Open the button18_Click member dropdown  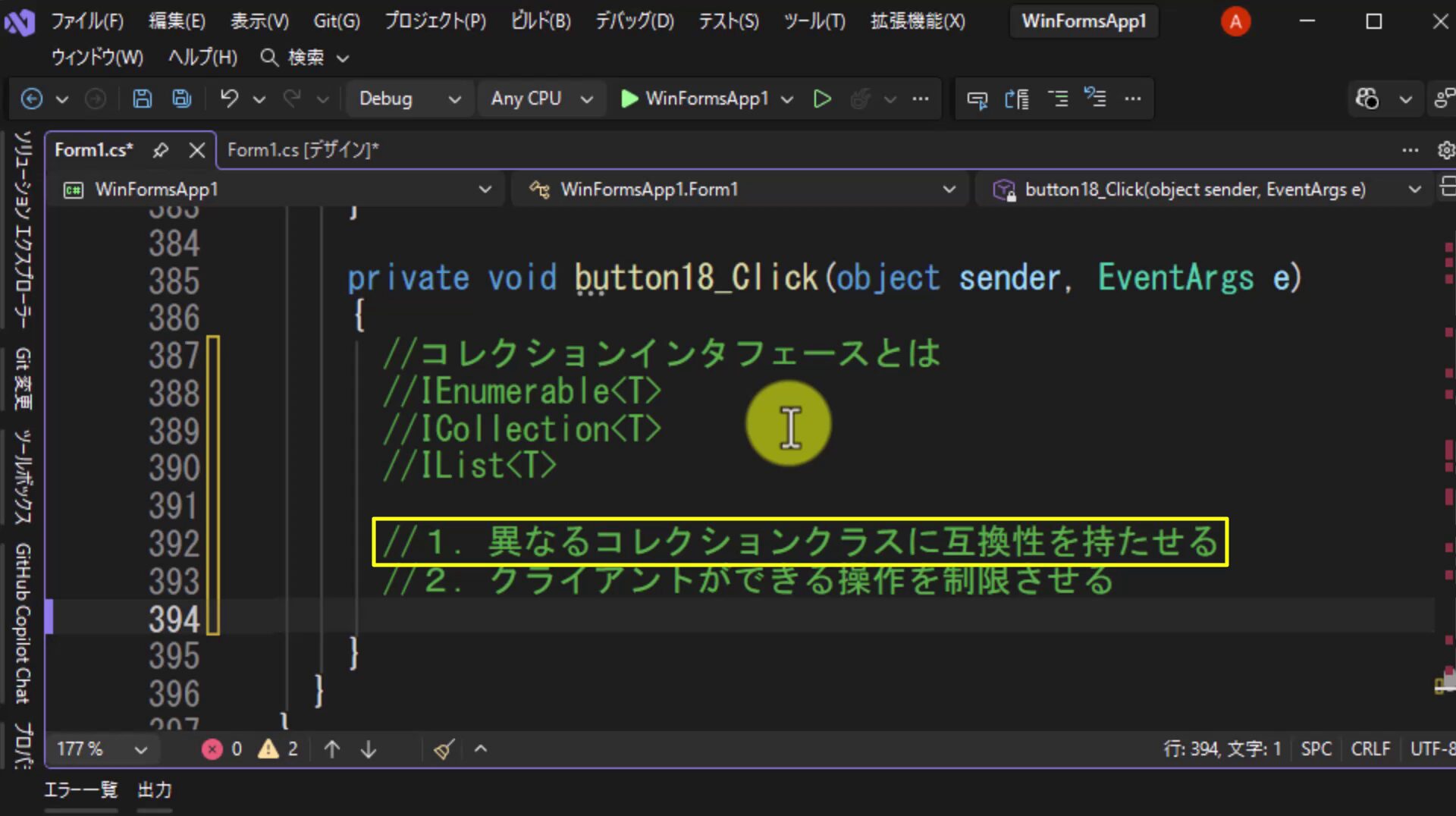point(1205,189)
